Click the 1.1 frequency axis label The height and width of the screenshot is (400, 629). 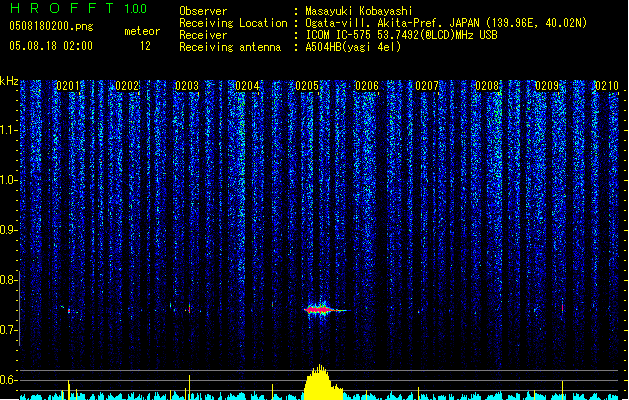[8, 130]
